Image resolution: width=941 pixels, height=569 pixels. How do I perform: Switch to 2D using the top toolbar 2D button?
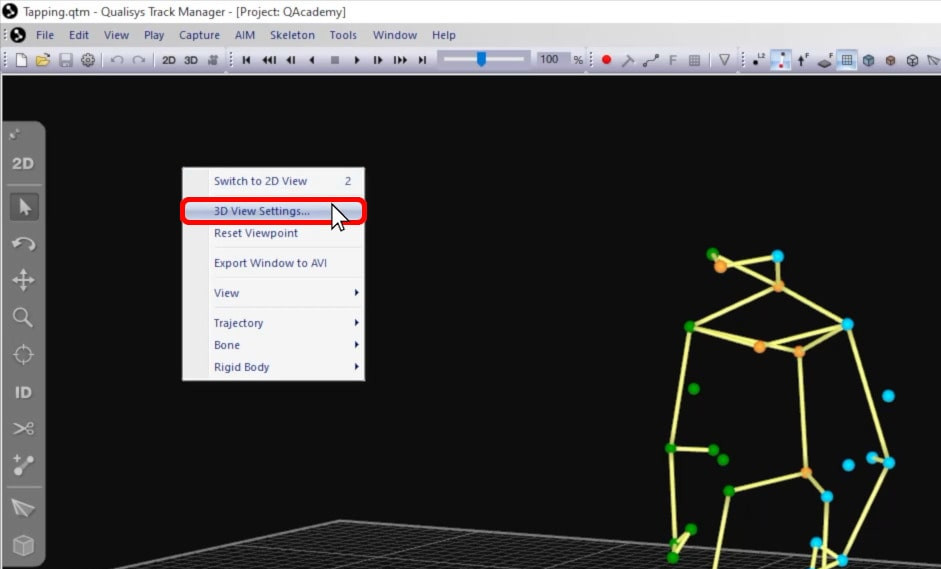169,60
